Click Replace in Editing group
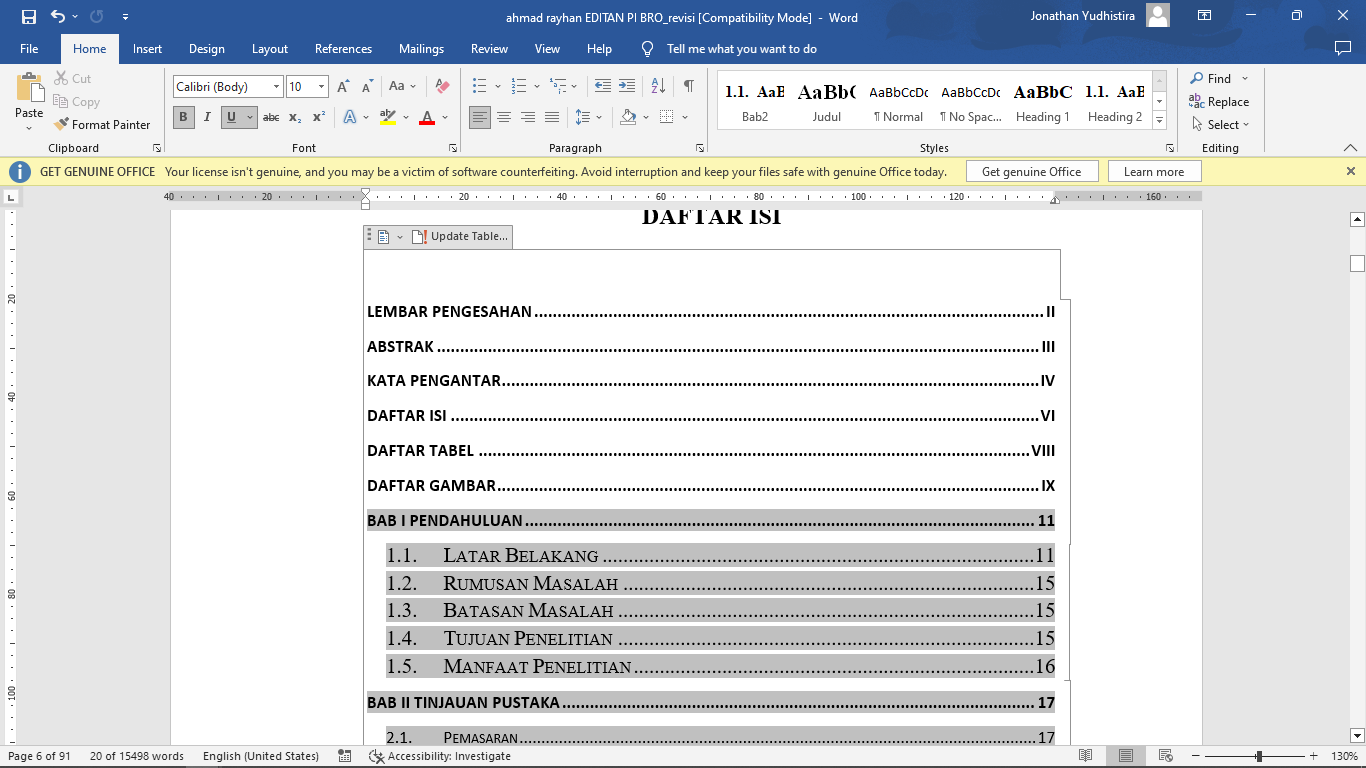The width and height of the screenshot is (1366, 768). pyautogui.click(x=1219, y=102)
